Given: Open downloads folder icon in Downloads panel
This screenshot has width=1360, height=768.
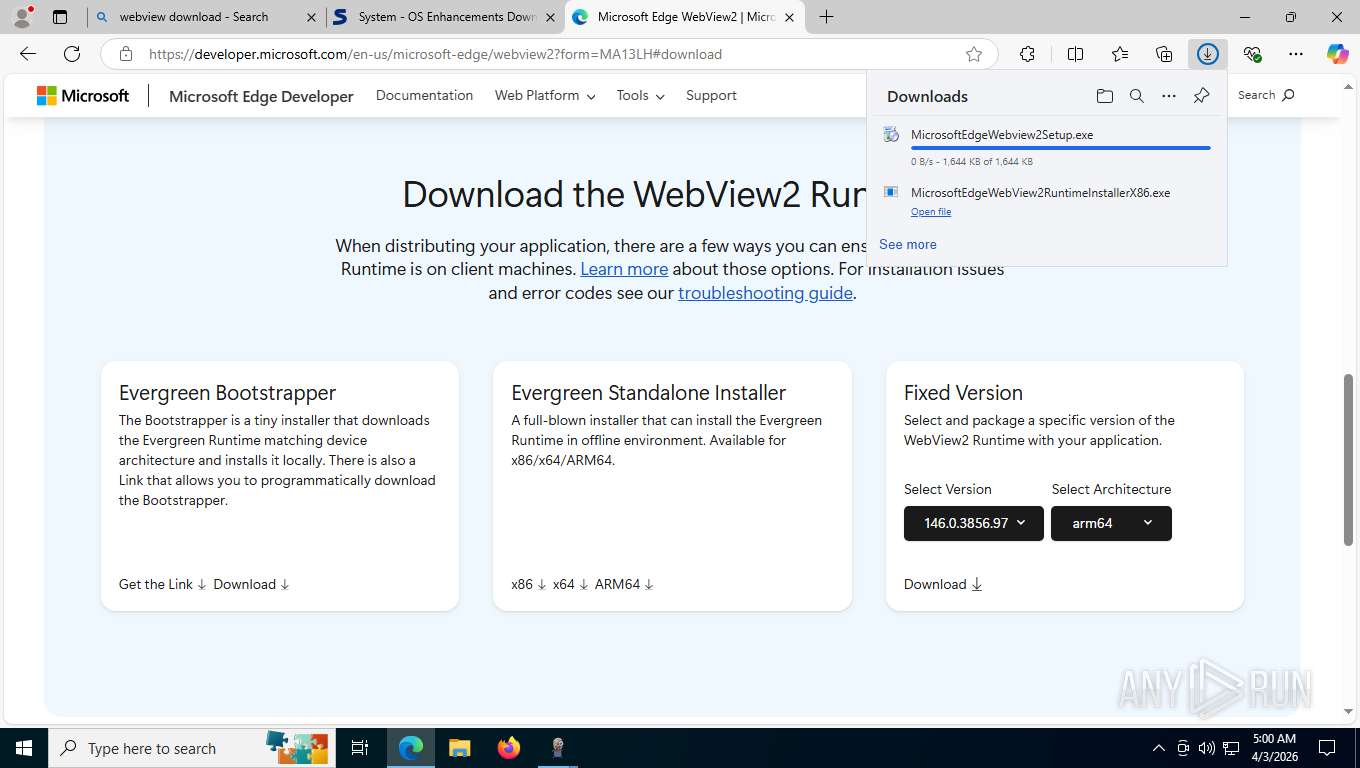Looking at the screenshot, I should [1104, 96].
